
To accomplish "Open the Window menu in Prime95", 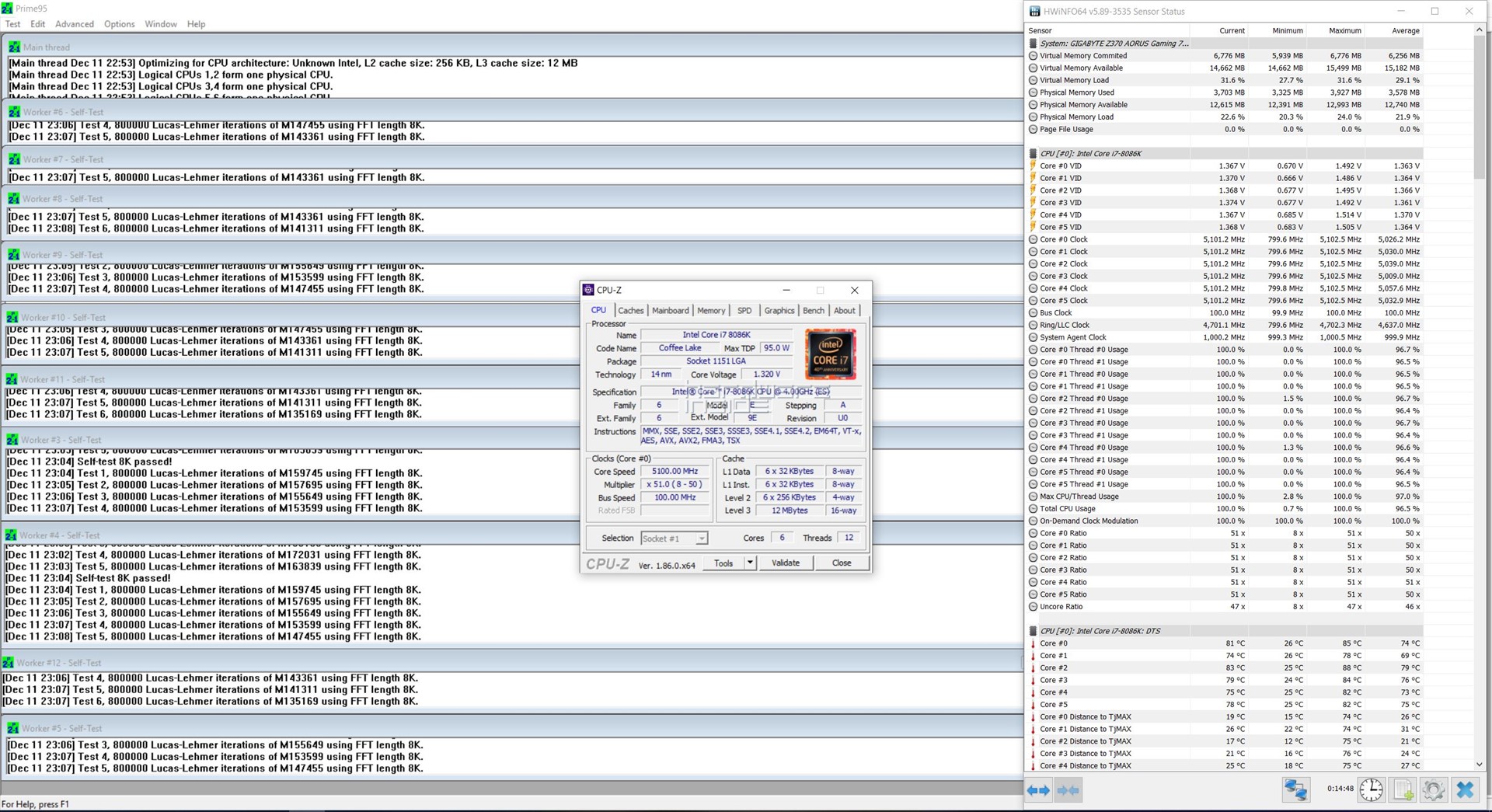I will pos(161,24).
